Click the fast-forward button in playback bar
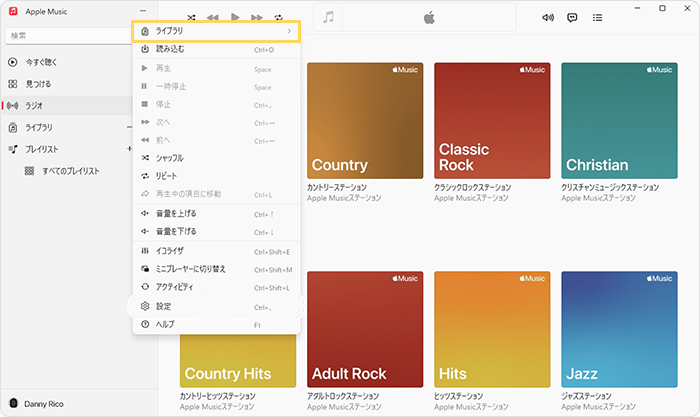 click(x=257, y=17)
